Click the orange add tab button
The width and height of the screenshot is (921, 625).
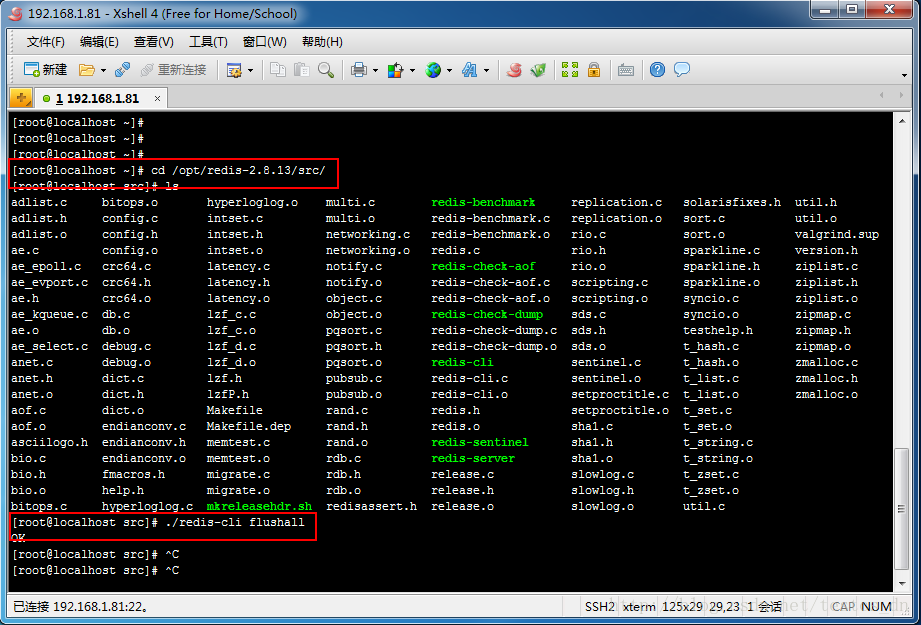[x=21, y=98]
